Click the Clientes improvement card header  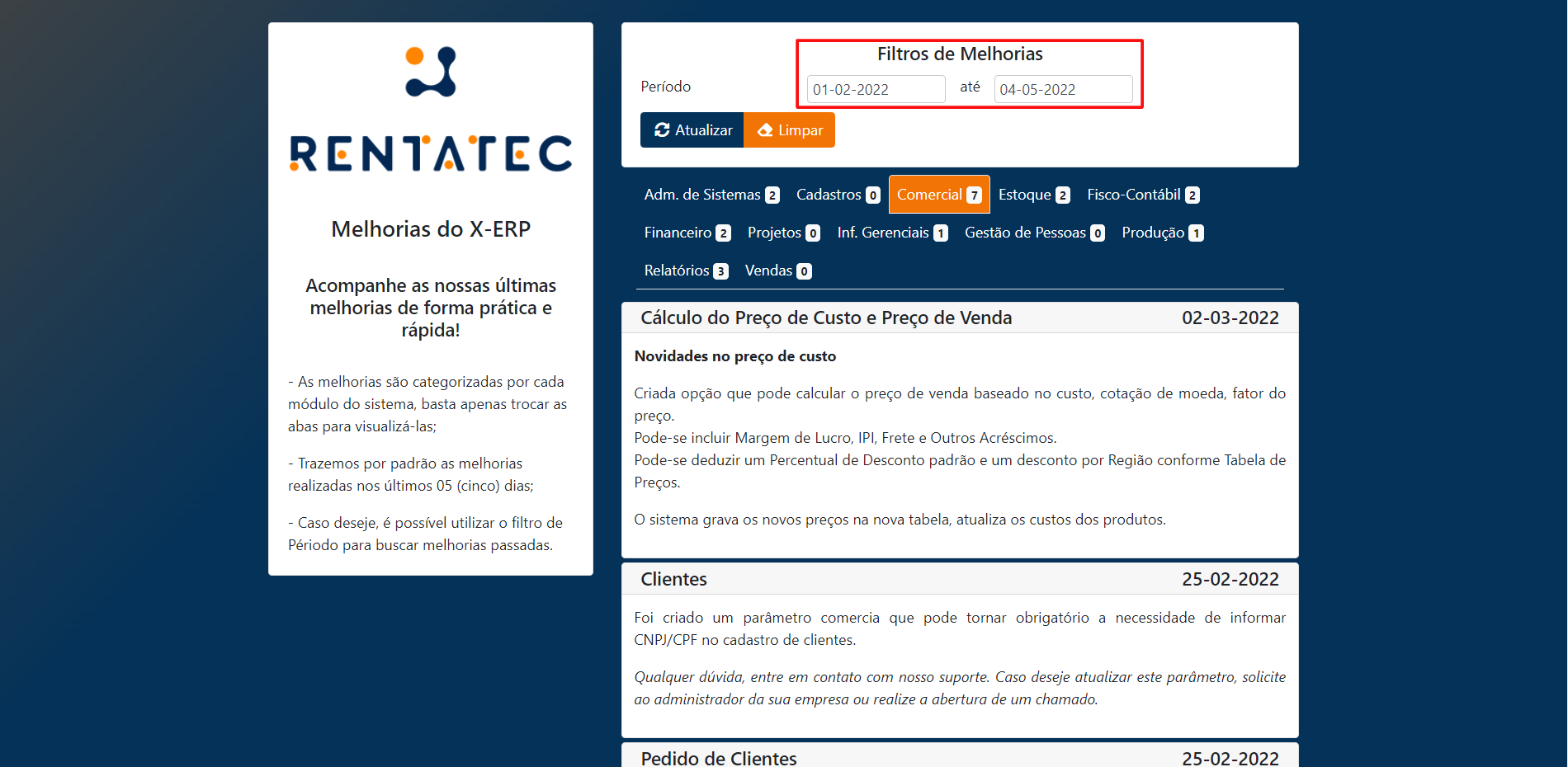point(959,579)
